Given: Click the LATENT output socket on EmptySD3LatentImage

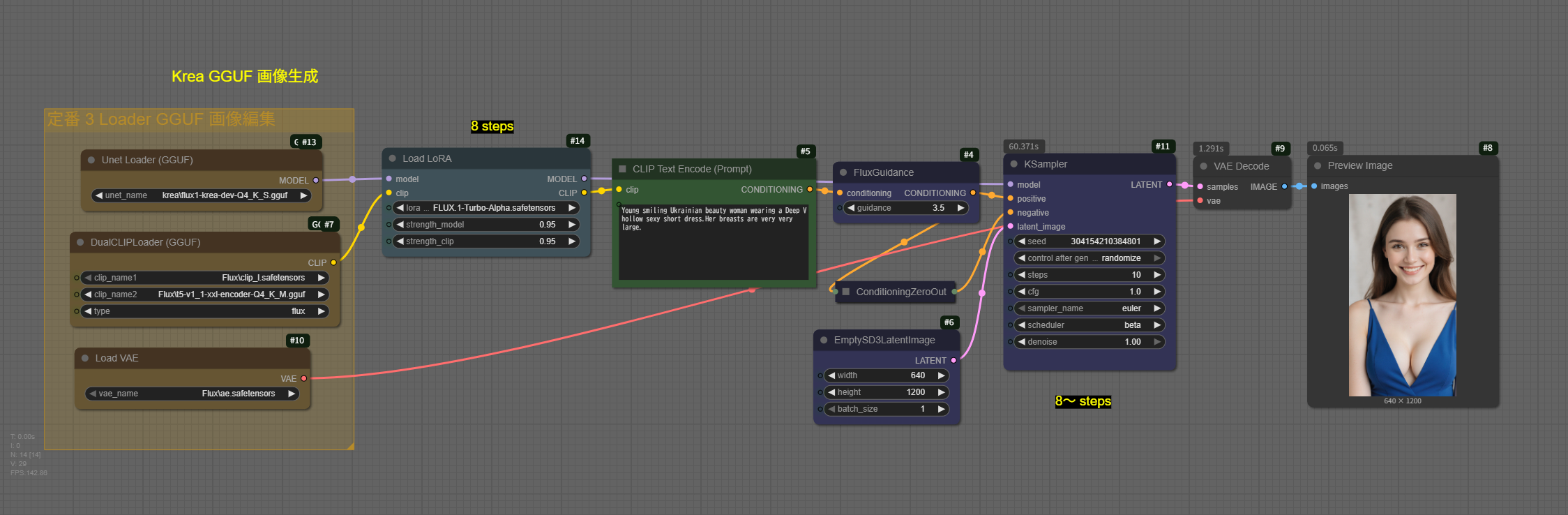Looking at the screenshot, I should coord(953,360).
